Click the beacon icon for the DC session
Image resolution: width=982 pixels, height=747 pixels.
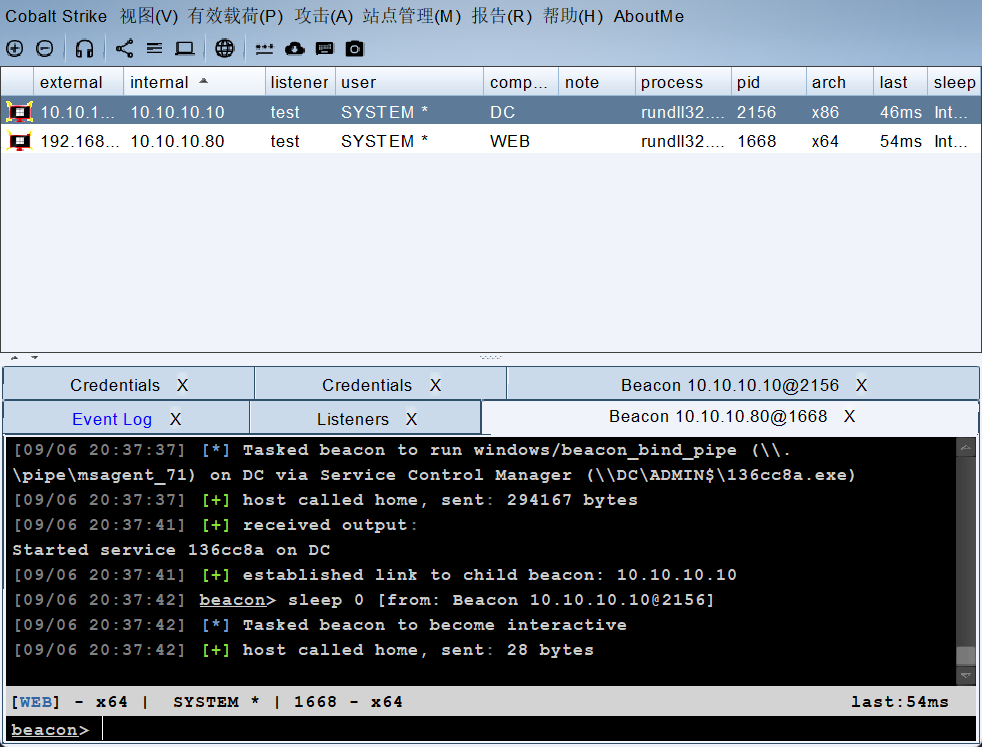point(19,112)
